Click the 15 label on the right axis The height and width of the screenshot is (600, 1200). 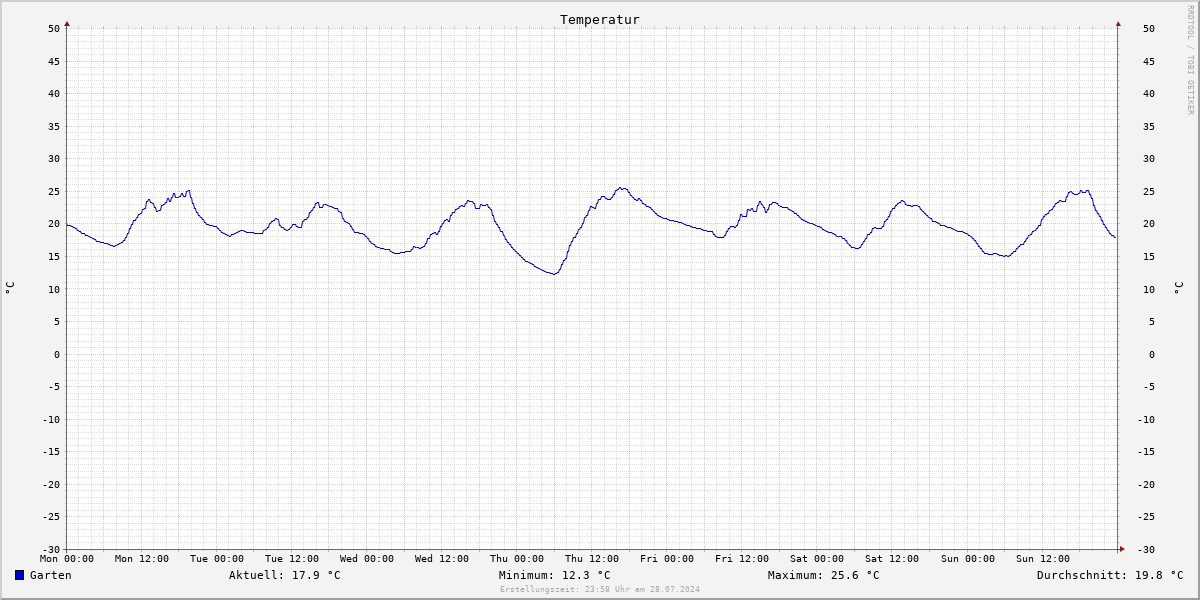tap(1149, 256)
